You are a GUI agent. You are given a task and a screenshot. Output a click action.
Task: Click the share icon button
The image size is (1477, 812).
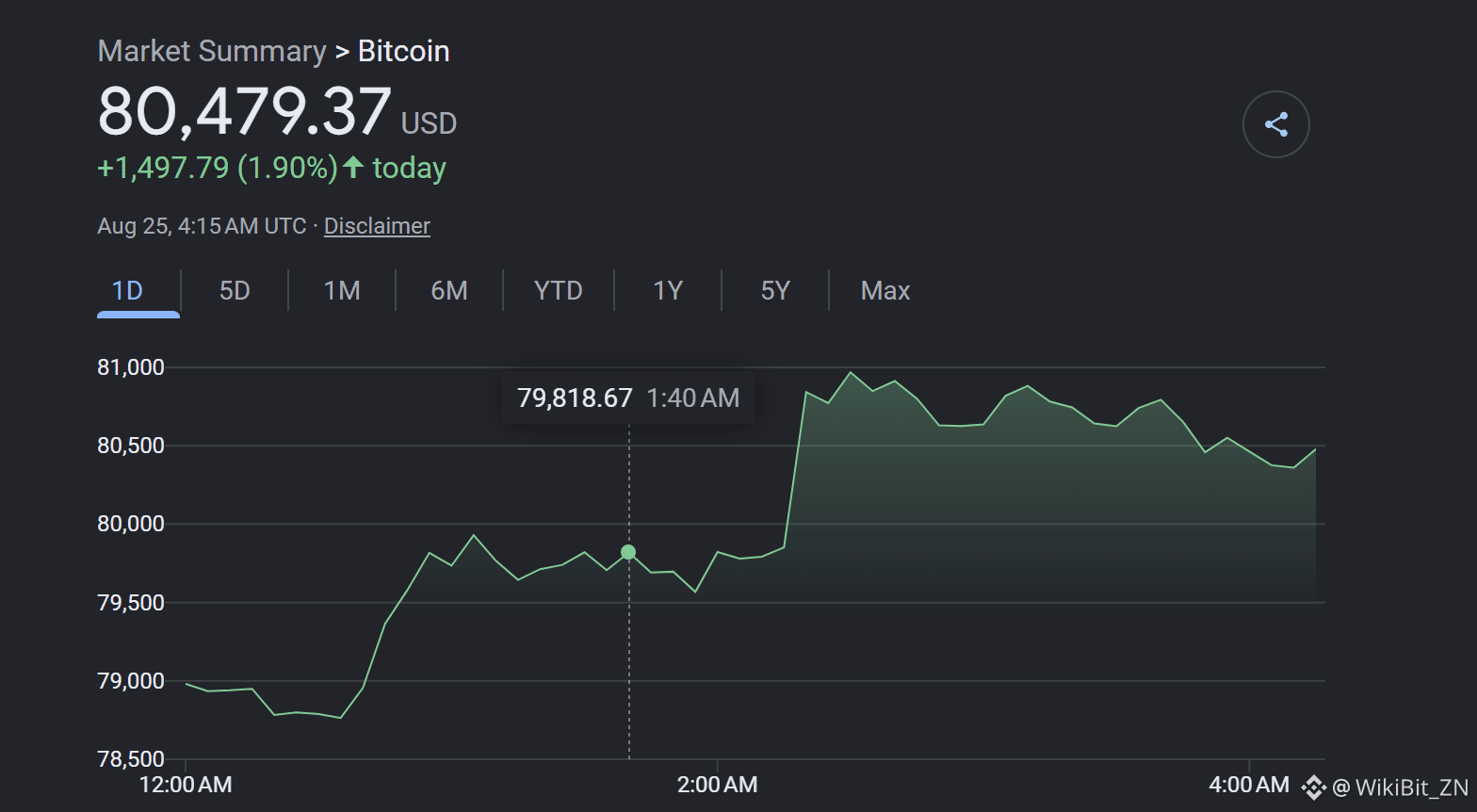[1275, 124]
